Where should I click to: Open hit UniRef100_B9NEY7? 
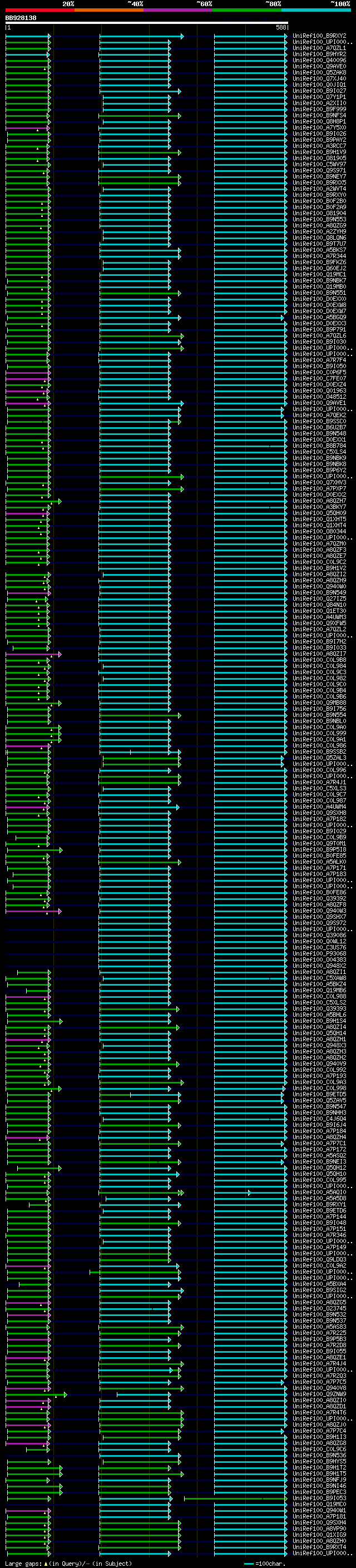coord(319,176)
